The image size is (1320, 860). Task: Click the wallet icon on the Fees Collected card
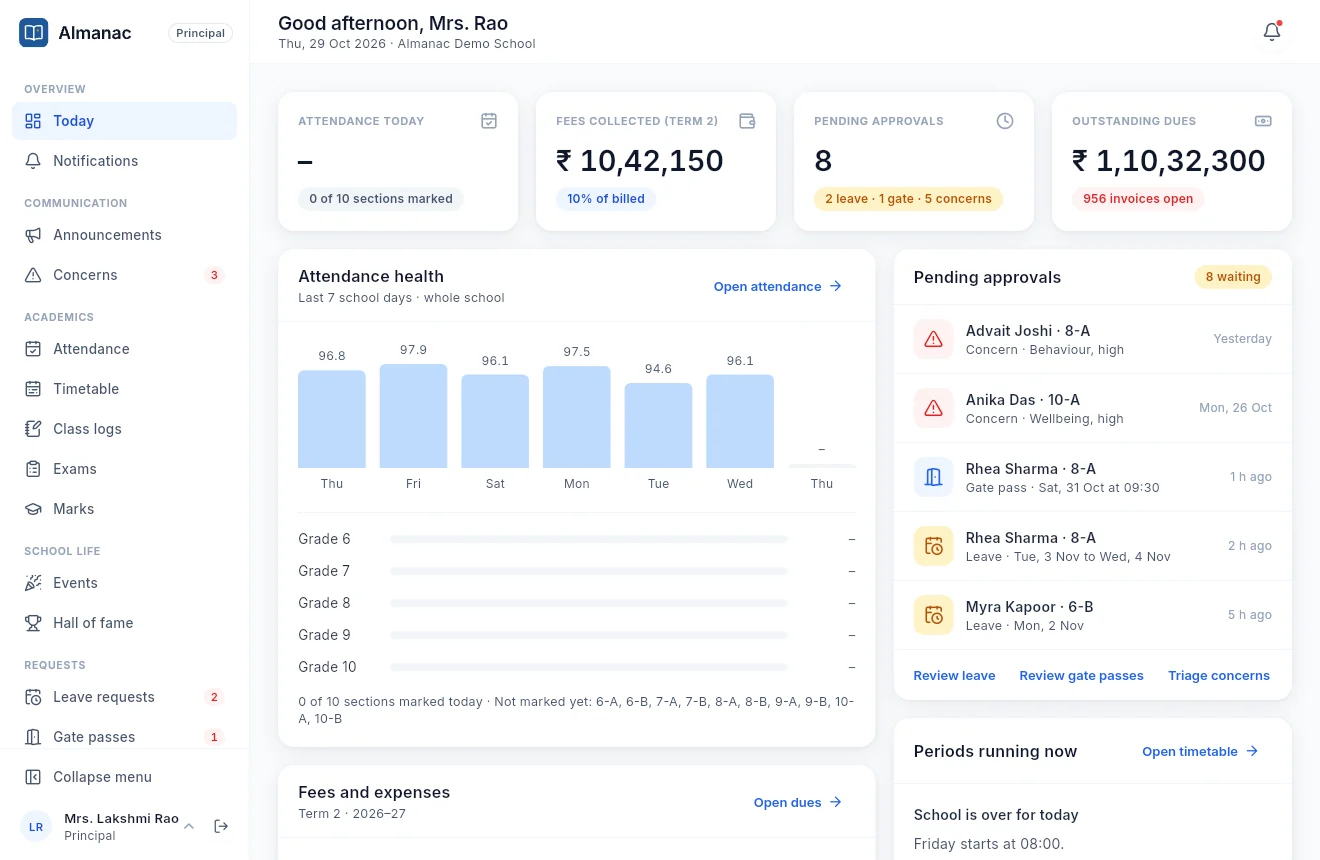coord(747,121)
